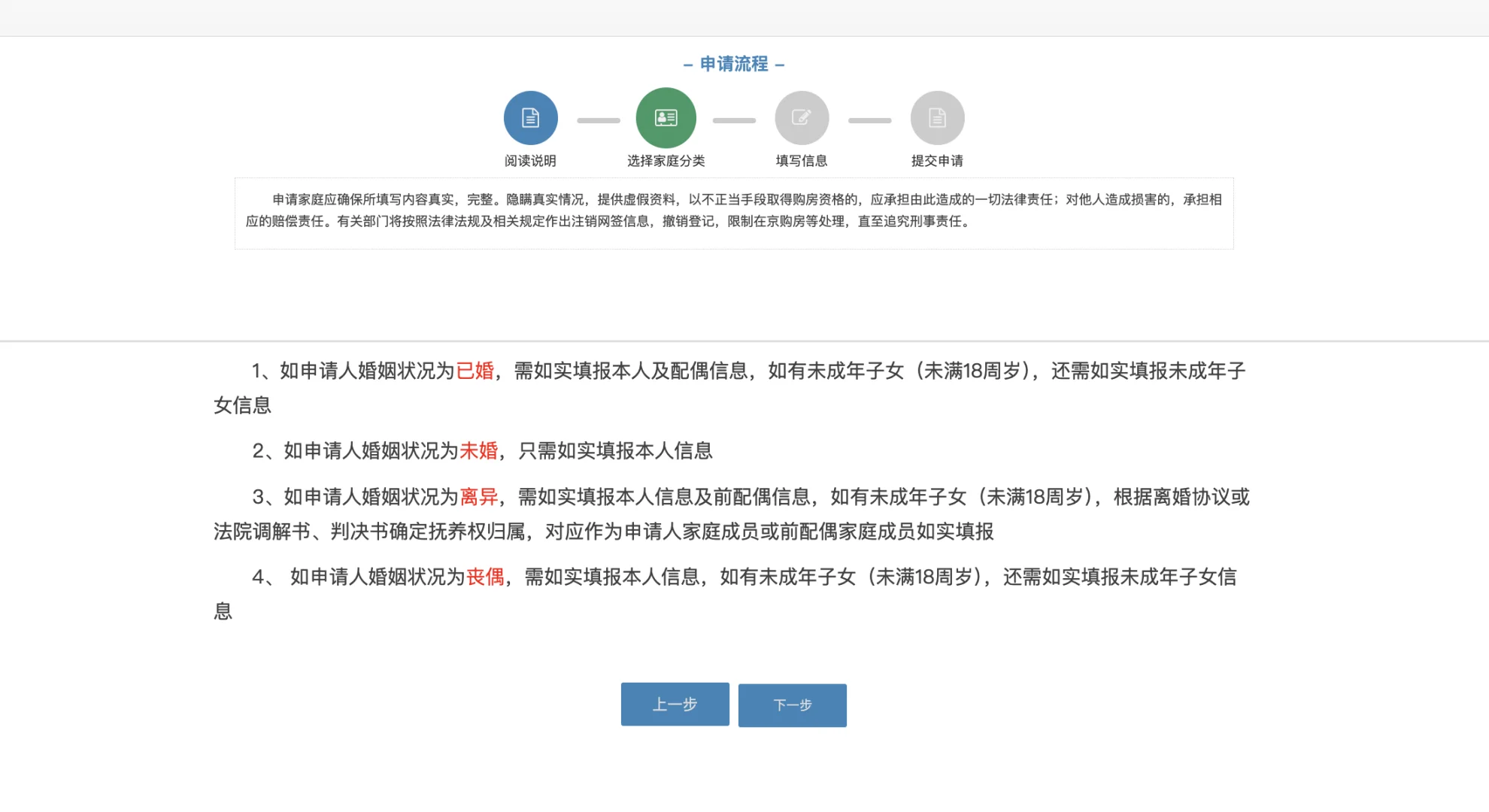Click rule 3 text 法院调解书、判决书确定抚养权归属
This screenshot has height=812, width=1489.
(369, 532)
